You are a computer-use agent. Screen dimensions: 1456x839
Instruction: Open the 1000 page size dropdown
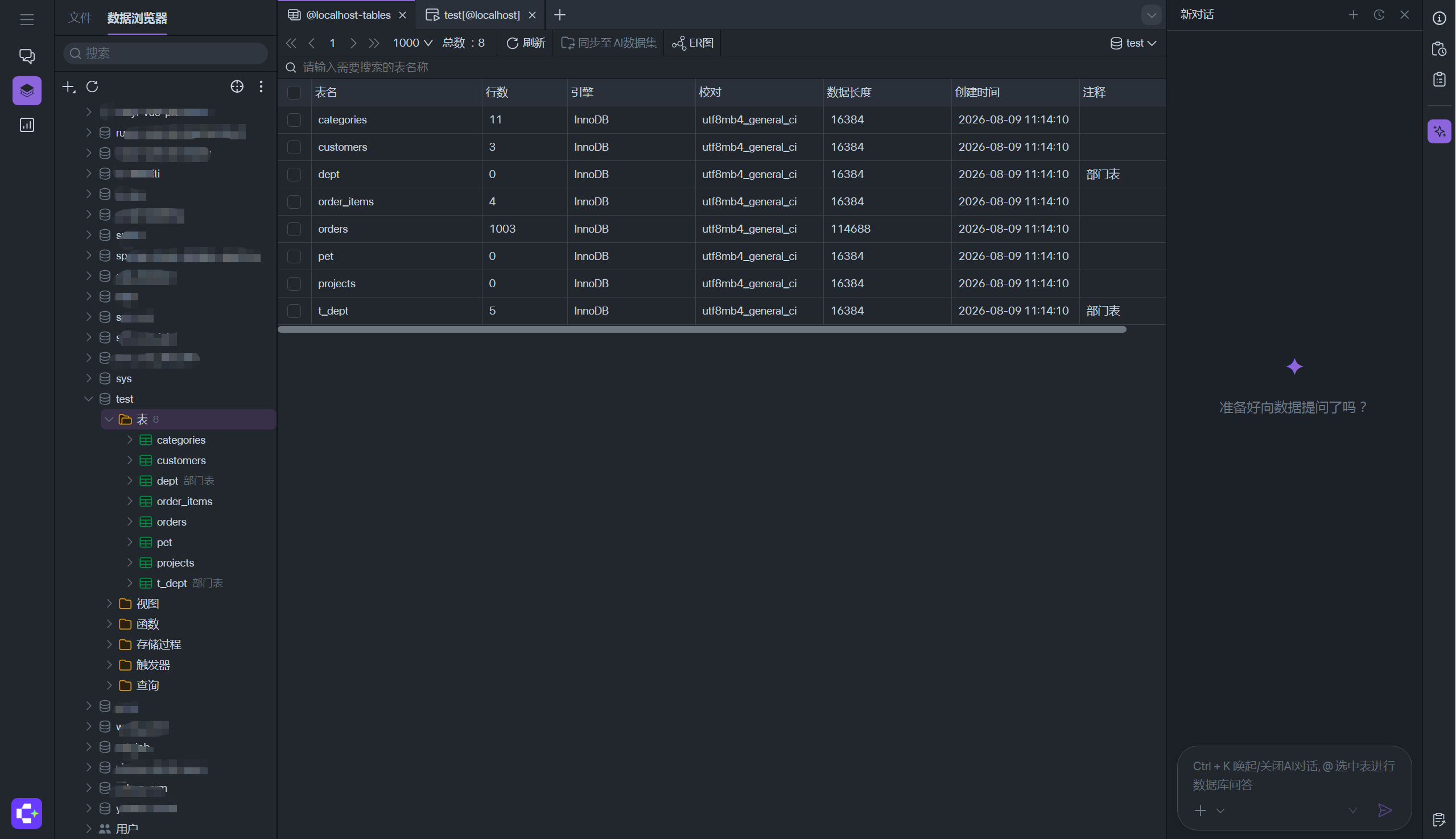click(x=412, y=43)
